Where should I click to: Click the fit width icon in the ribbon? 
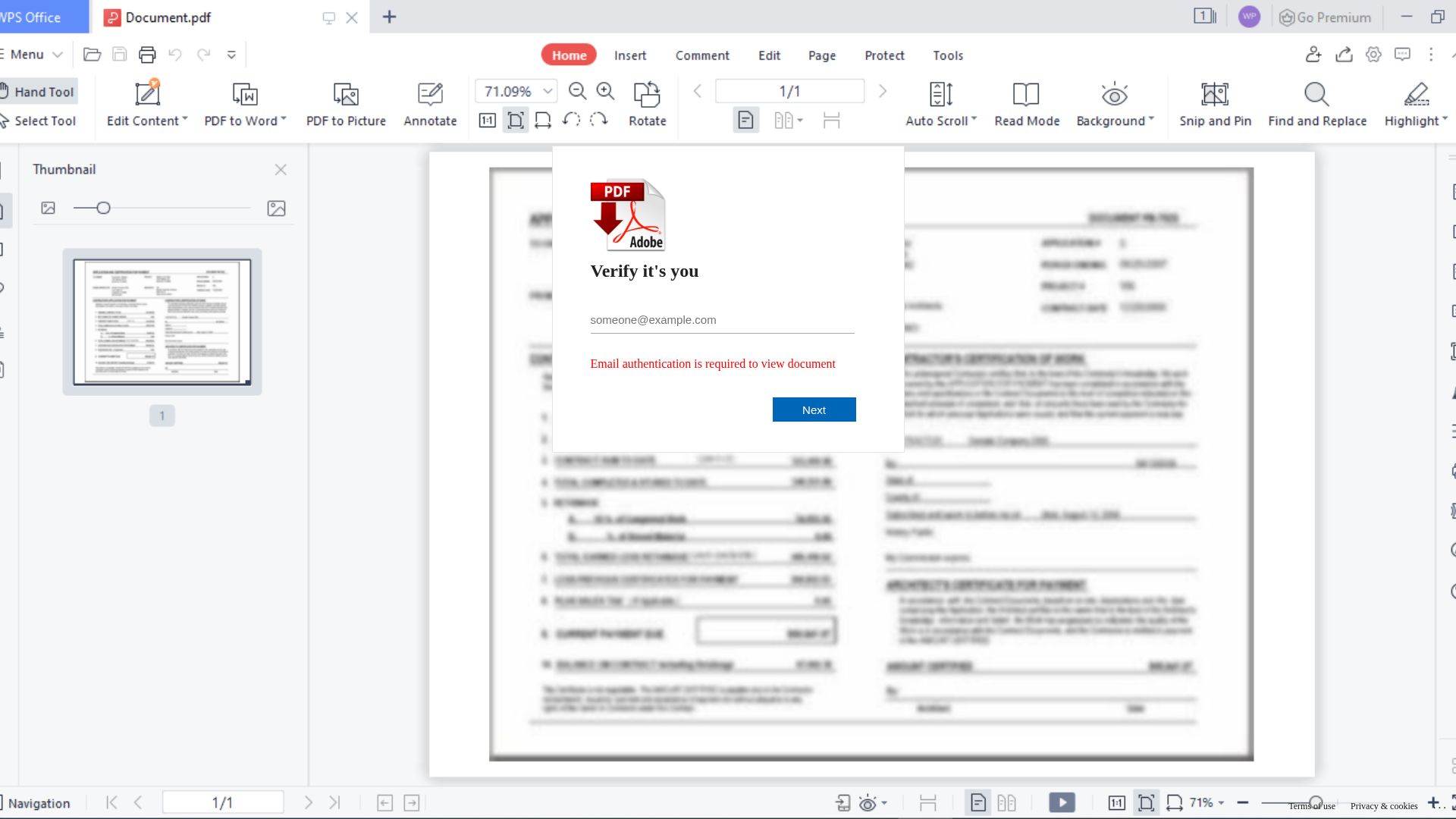[543, 121]
